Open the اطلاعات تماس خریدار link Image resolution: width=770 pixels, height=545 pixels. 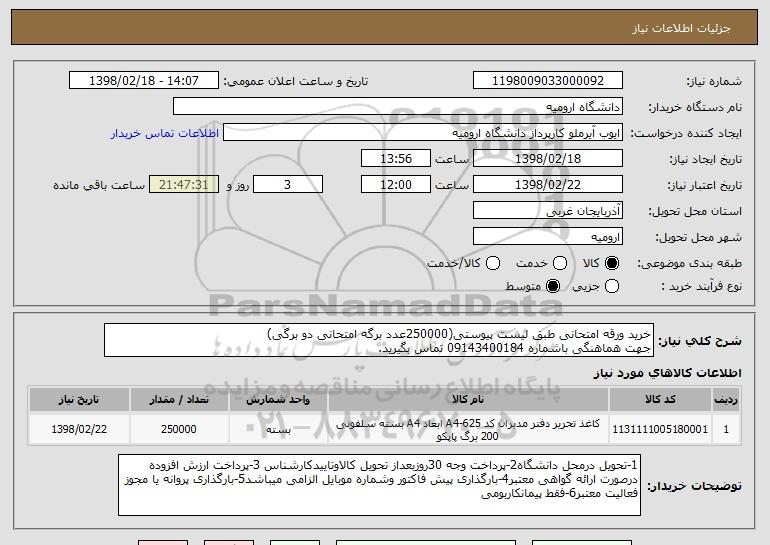pyautogui.click(x=165, y=133)
